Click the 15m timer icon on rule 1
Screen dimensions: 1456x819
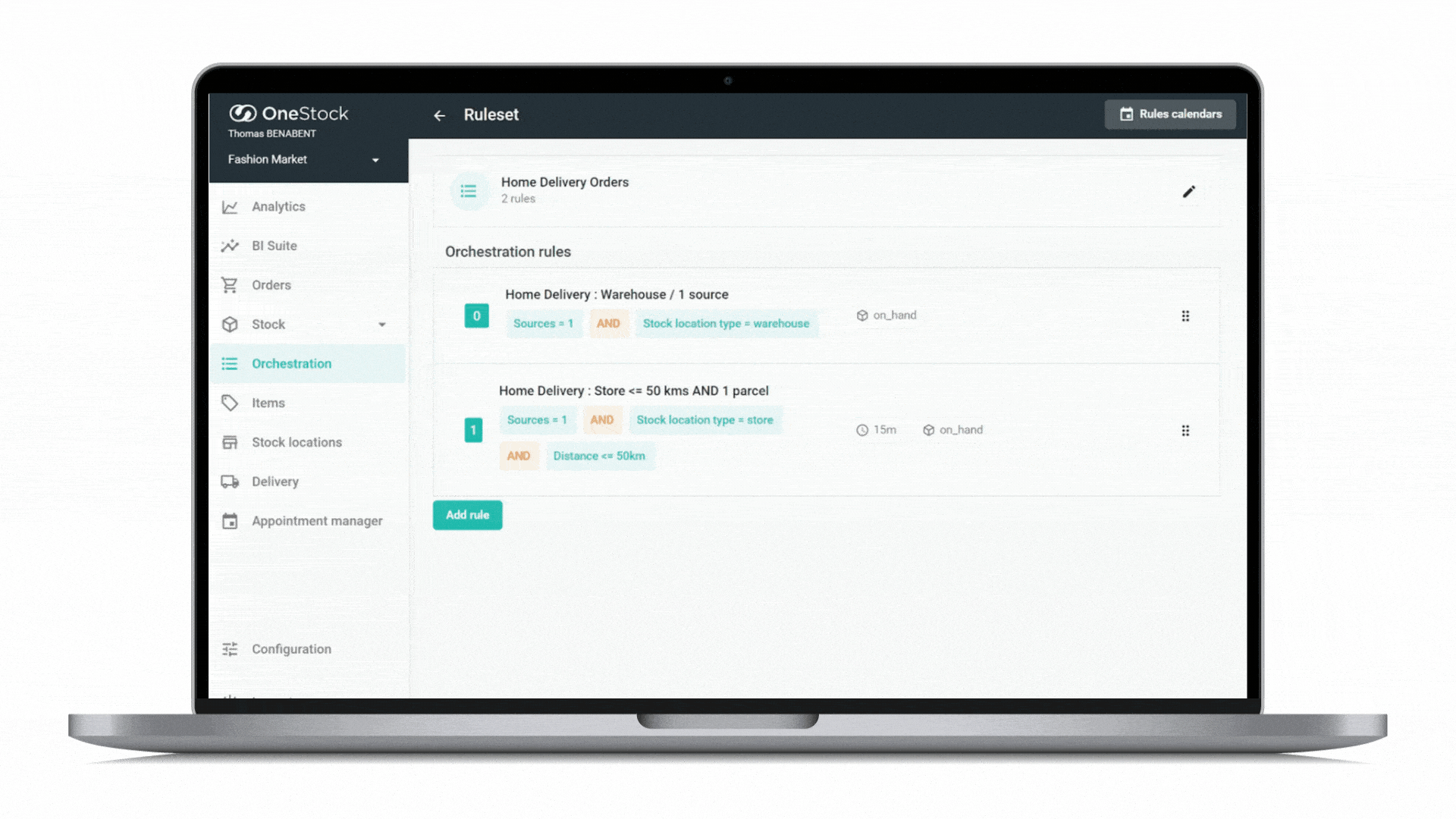(861, 429)
